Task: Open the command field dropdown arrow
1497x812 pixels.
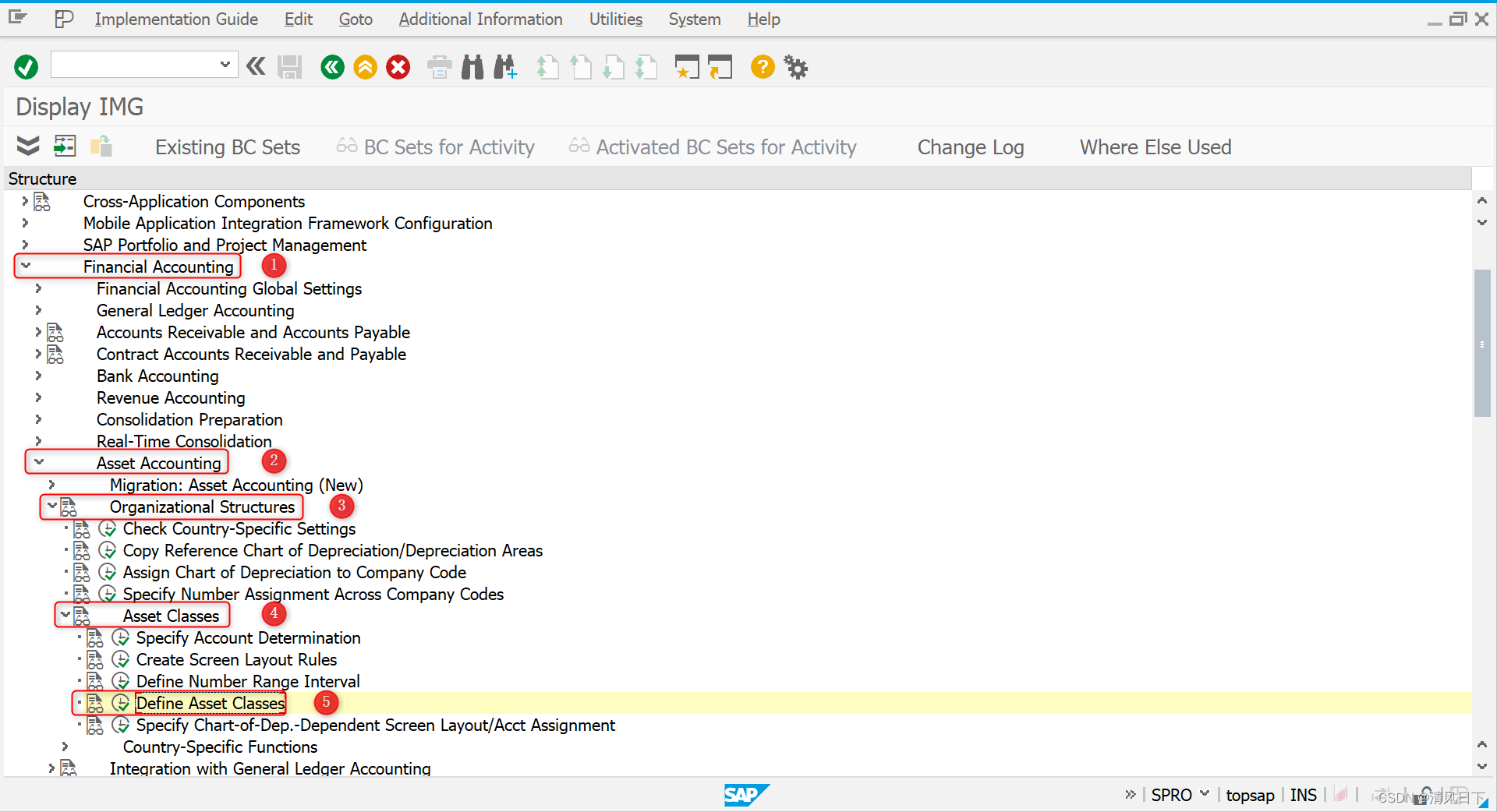Action: point(225,65)
